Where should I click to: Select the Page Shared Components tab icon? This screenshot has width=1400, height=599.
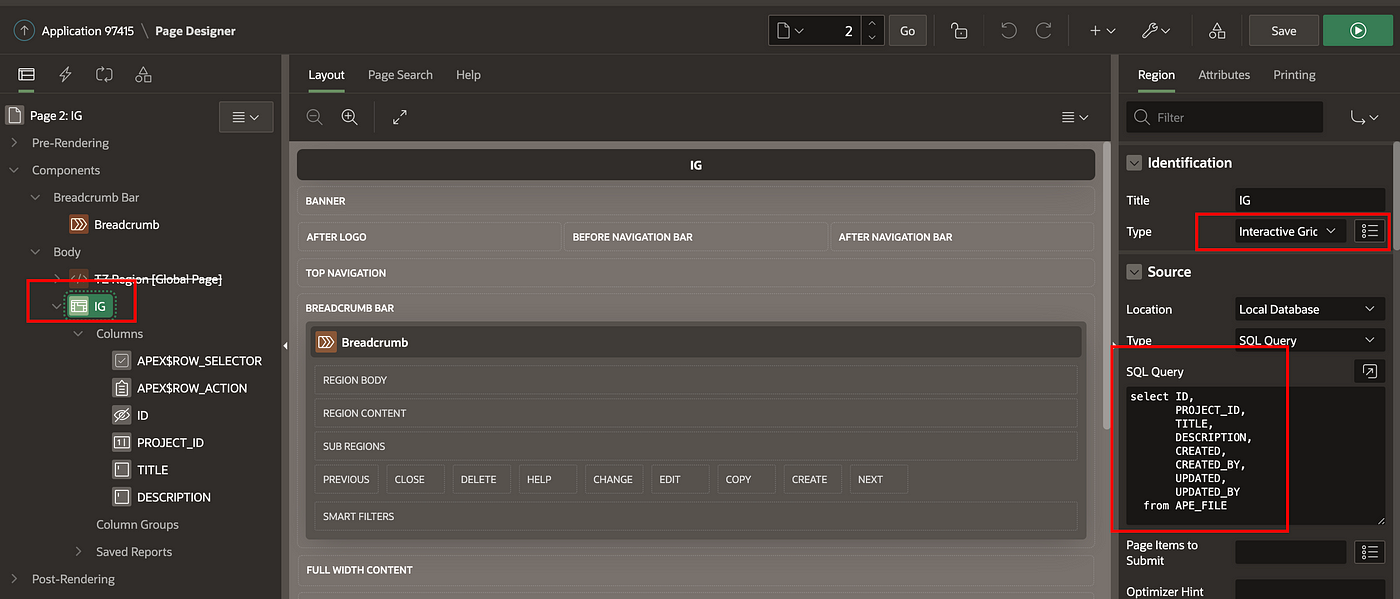click(143, 75)
